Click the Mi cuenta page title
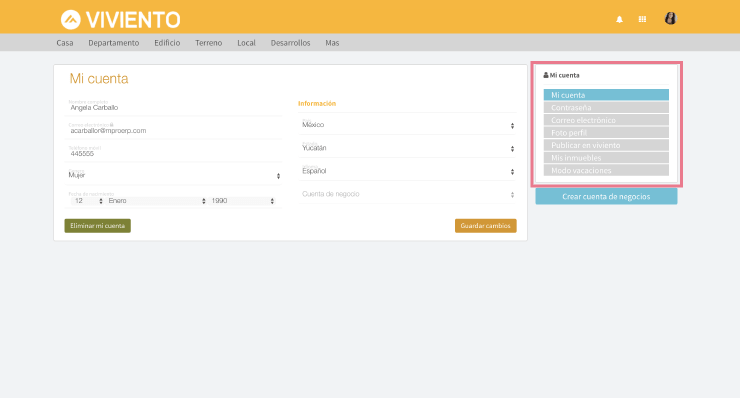The image size is (740, 398). tap(99, 78)
